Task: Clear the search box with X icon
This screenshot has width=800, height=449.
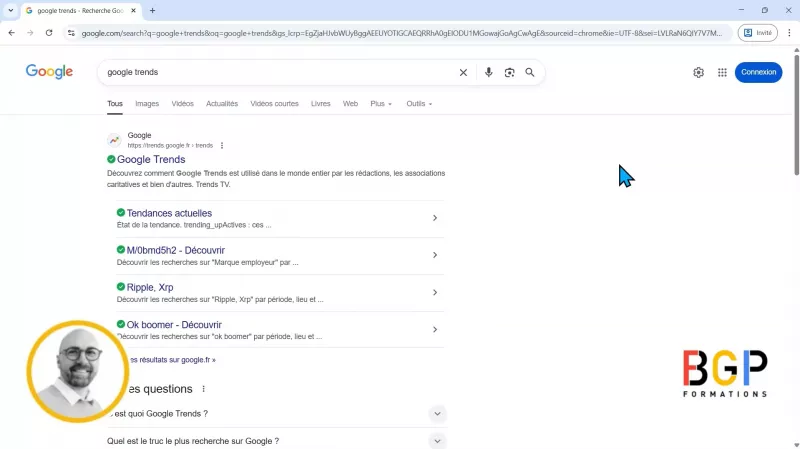Action: click(463, 72)
